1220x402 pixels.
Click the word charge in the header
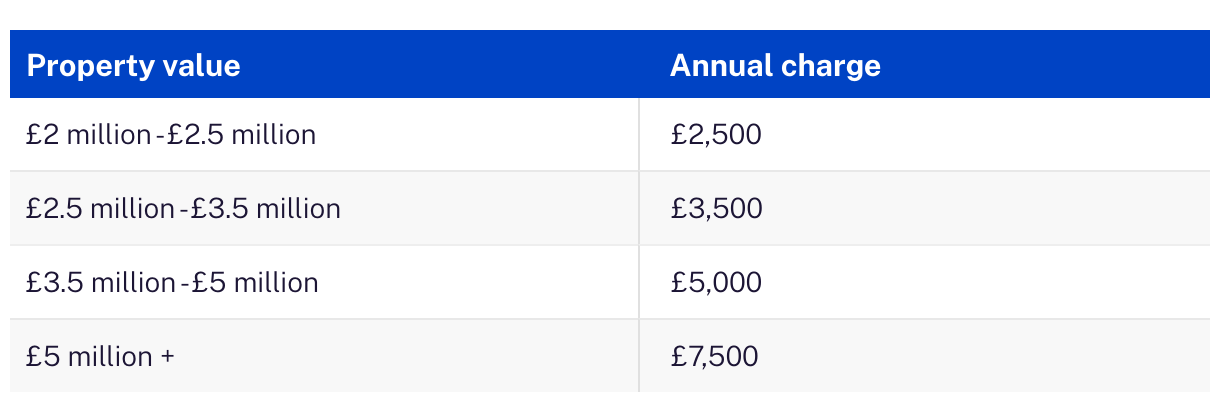click(833, 66)
